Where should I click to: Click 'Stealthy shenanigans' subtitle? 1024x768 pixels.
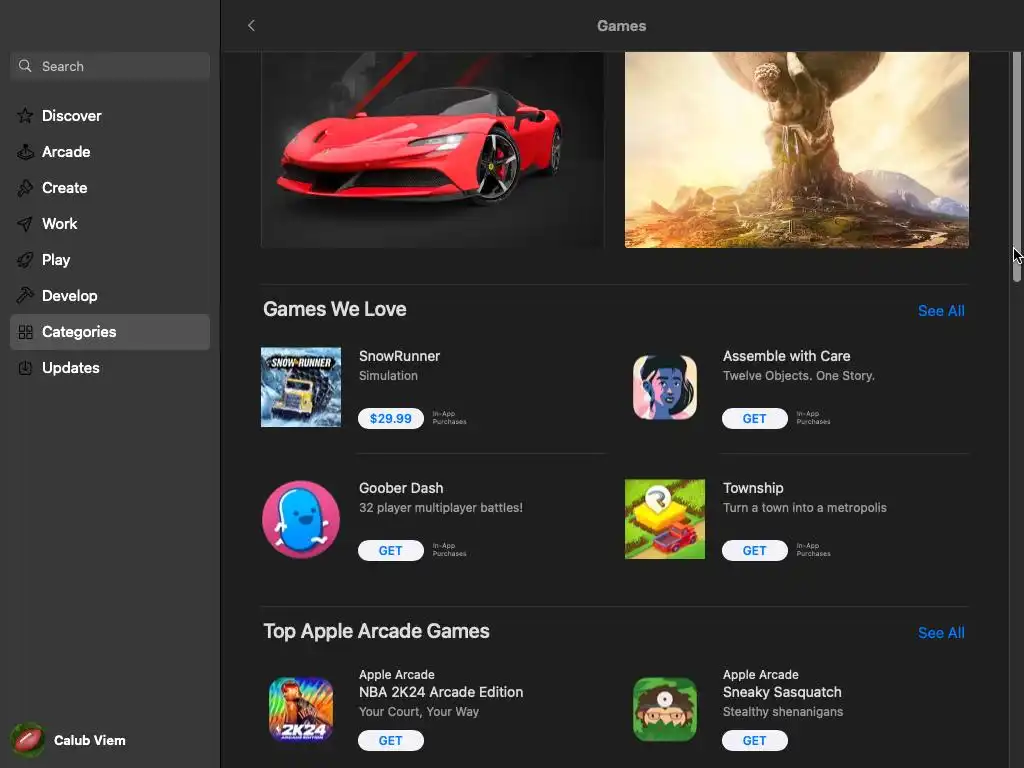782,712
